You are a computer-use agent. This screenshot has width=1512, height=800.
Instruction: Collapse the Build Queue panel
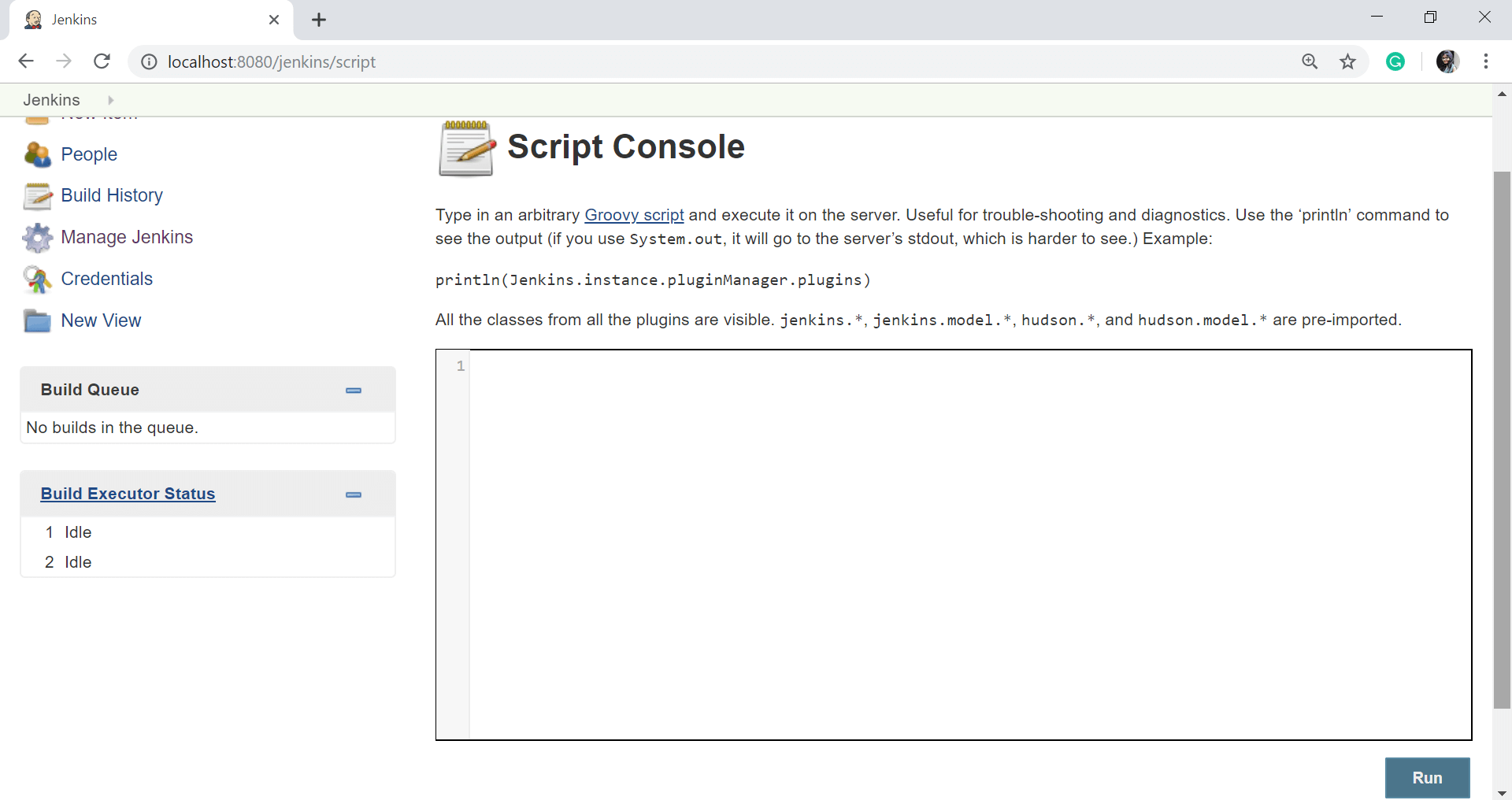[354, 391]
